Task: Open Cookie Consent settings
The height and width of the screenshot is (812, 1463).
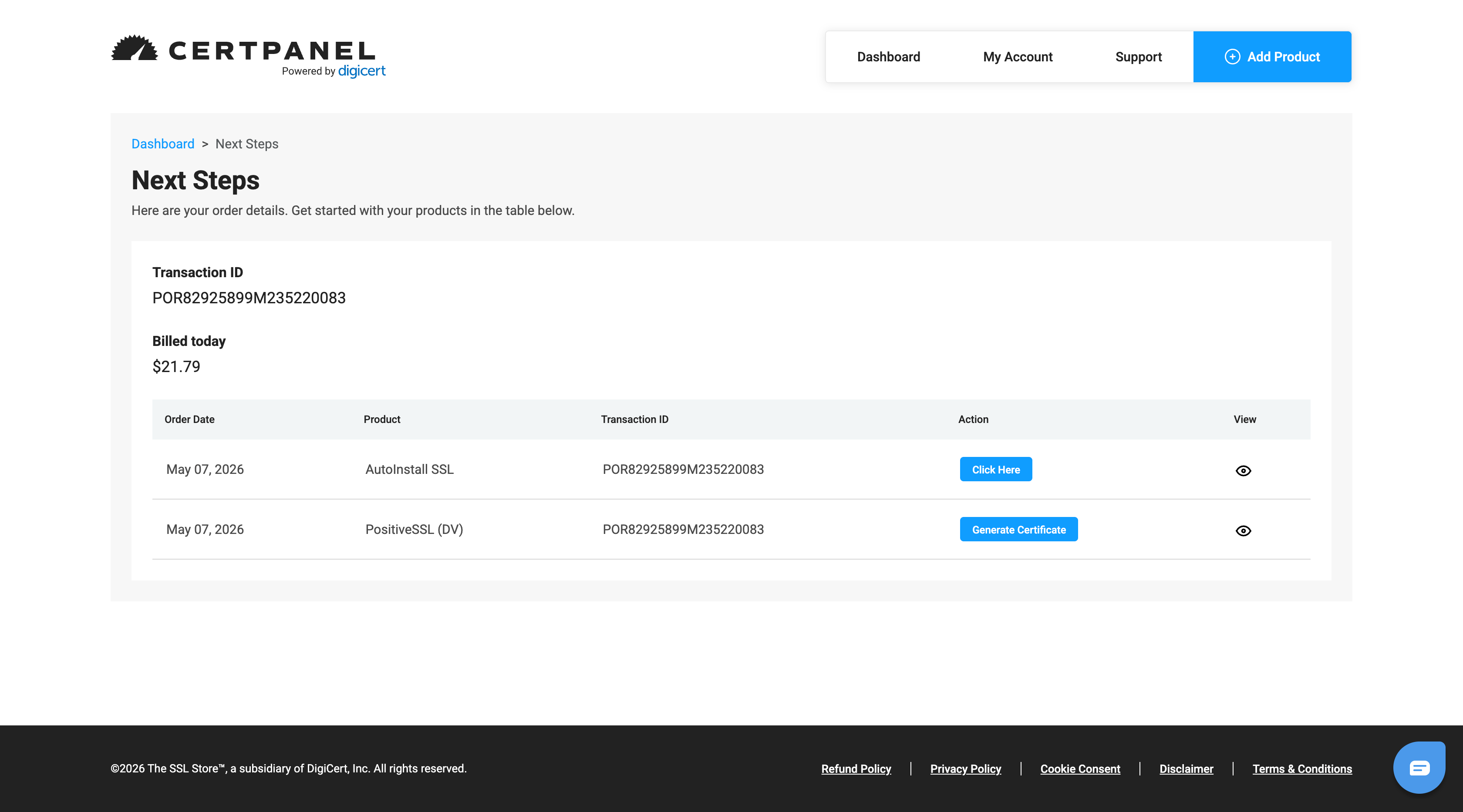Action: tap(1080, 769)
